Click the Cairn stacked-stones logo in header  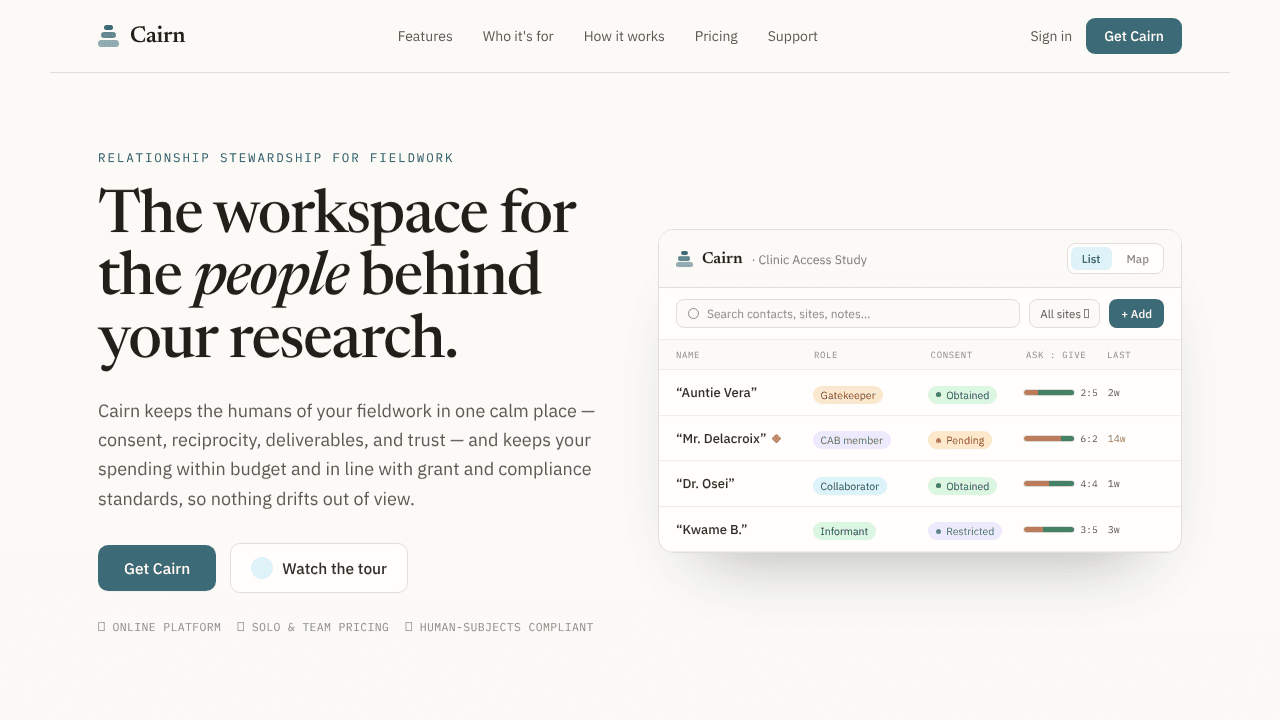coord(108,36)
